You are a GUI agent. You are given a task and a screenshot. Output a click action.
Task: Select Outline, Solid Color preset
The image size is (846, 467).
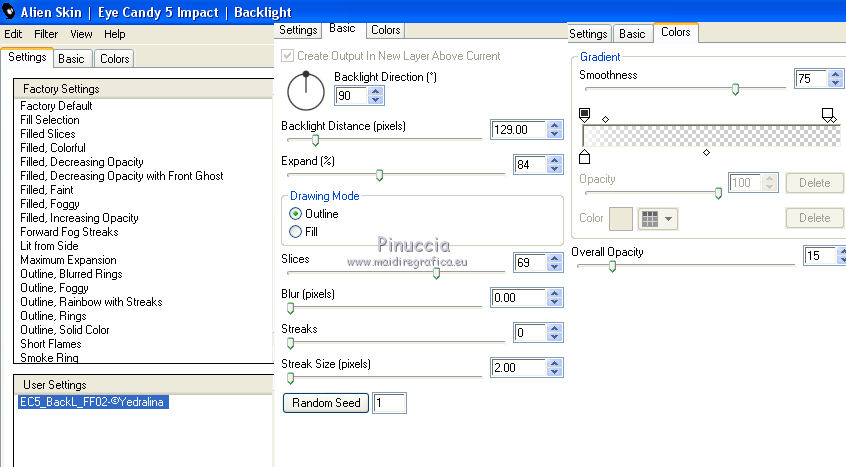coord(65,330)
